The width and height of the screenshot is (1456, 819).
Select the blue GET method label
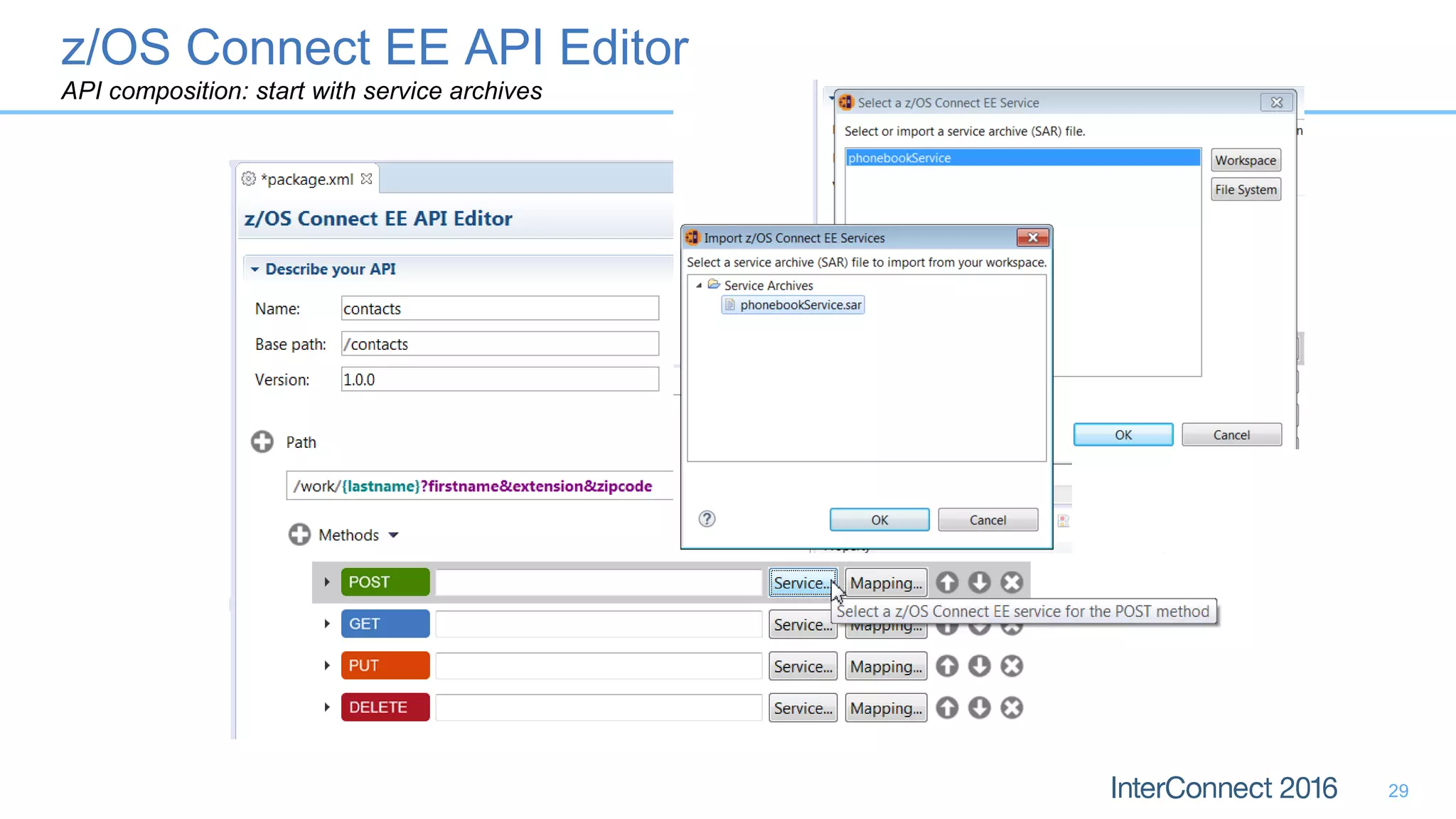385,624
